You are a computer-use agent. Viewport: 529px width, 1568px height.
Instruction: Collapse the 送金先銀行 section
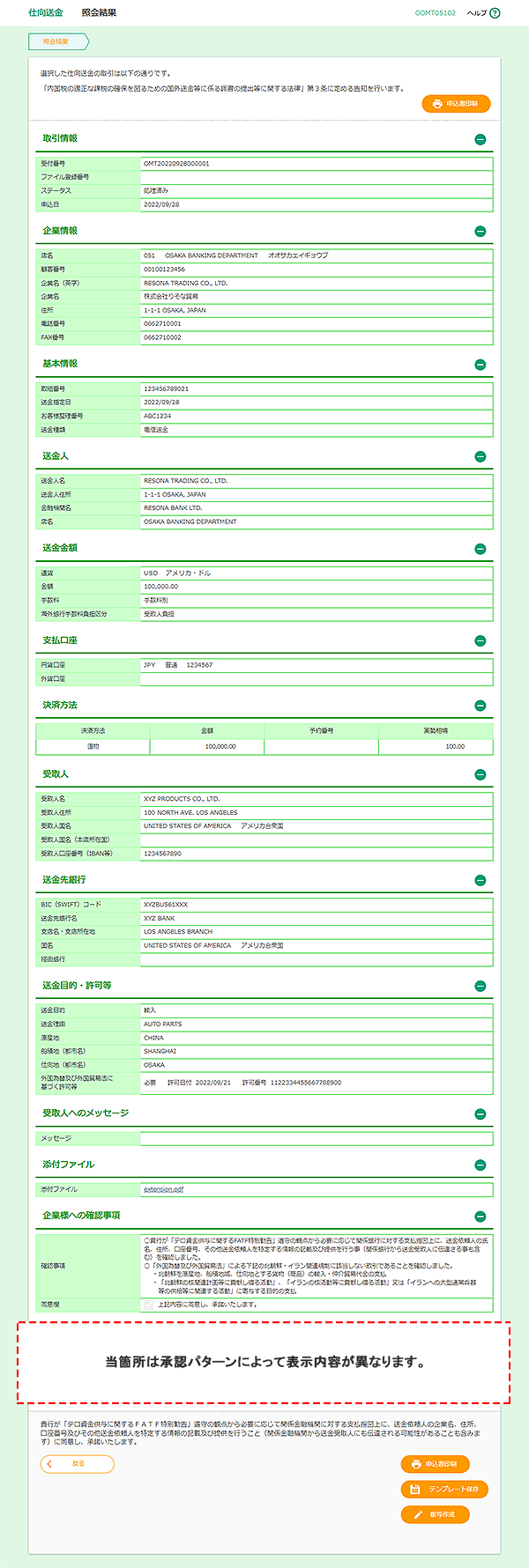pos(480,881)
